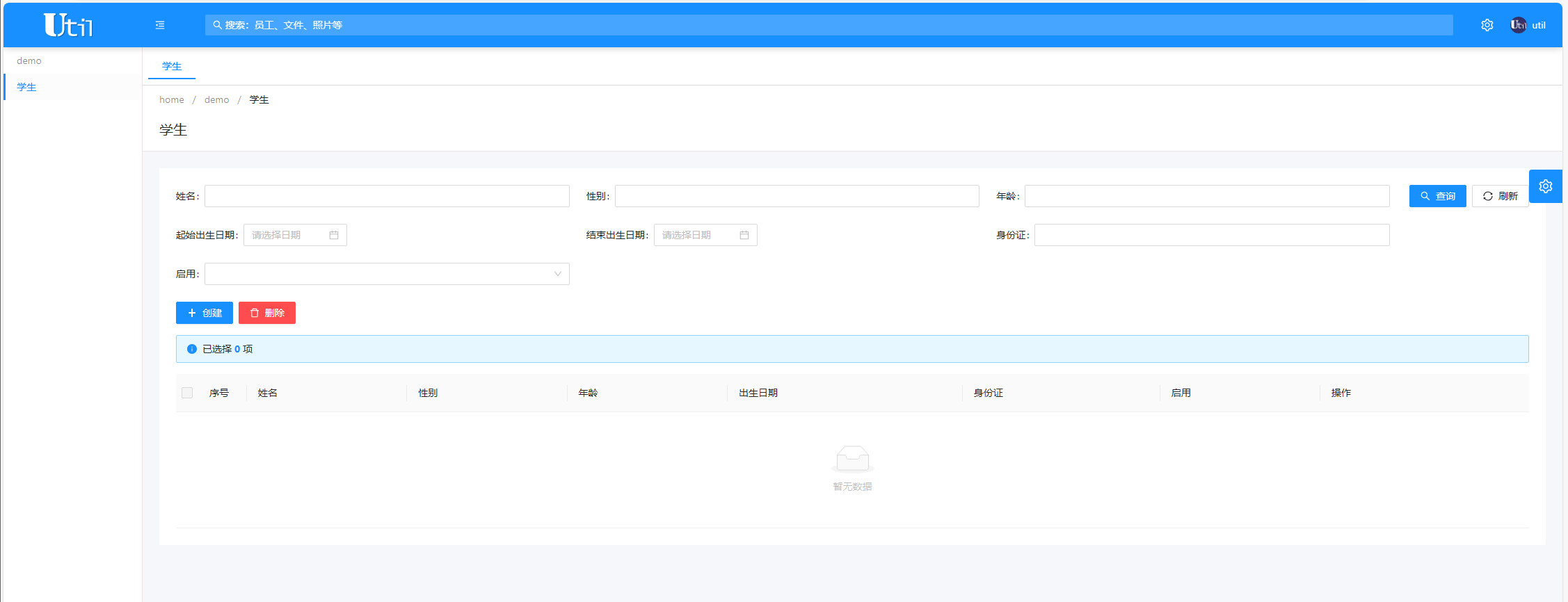1568x602 pixels.
Task: Open the util user menu
Action: pos(1528,25)
